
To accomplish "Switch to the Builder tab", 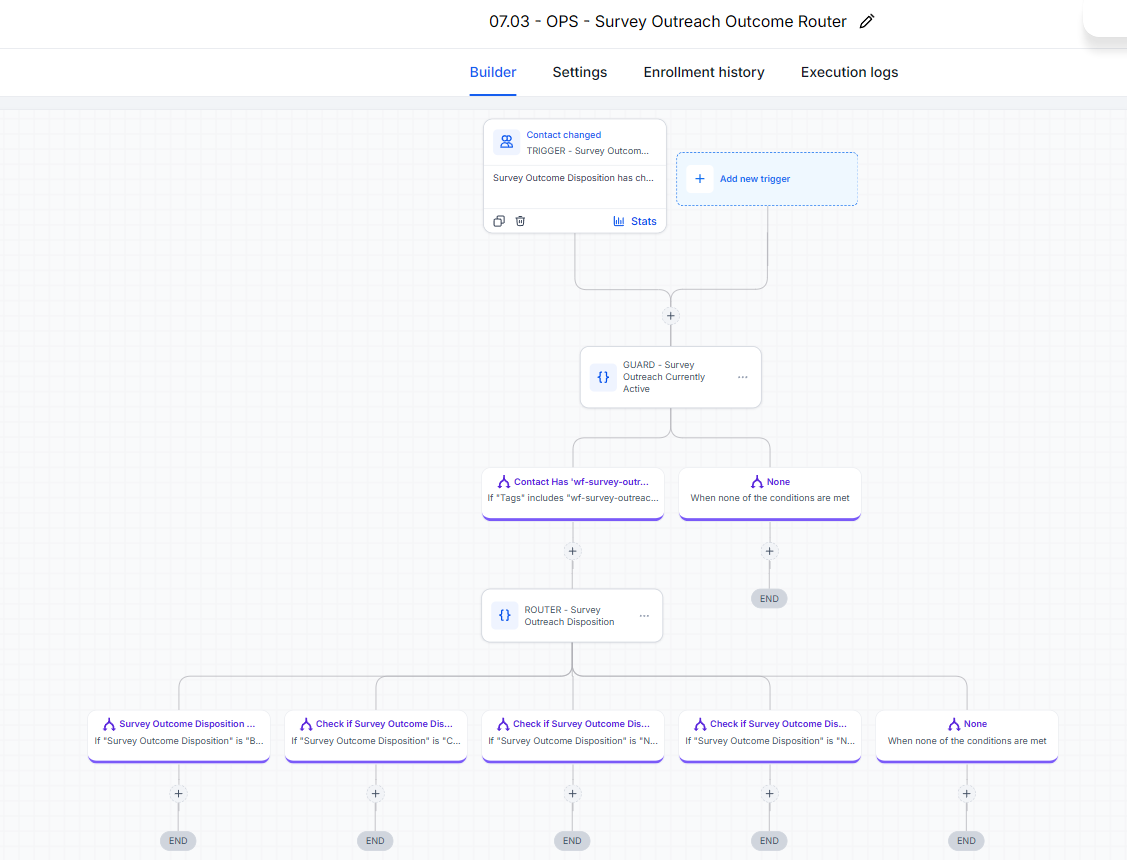I will (492, 72).
